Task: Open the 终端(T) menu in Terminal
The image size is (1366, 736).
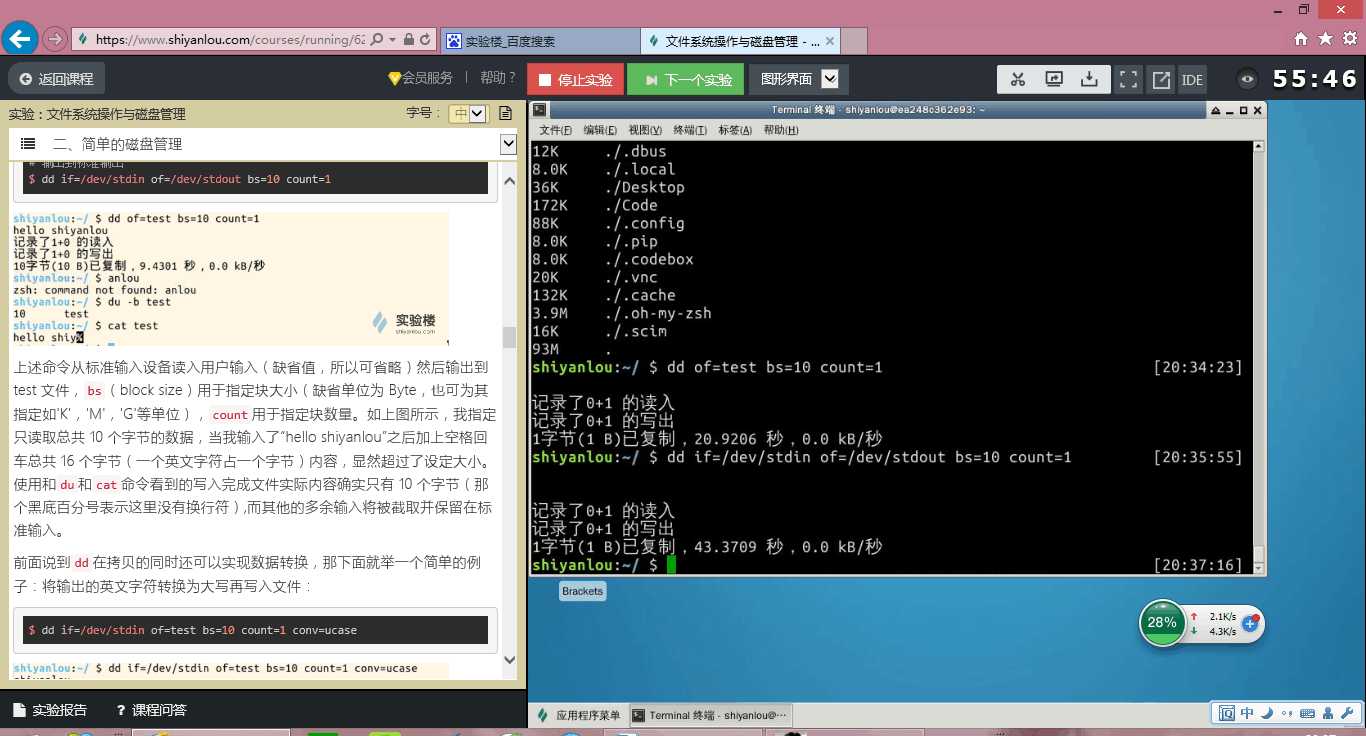Action: (690, 130)
